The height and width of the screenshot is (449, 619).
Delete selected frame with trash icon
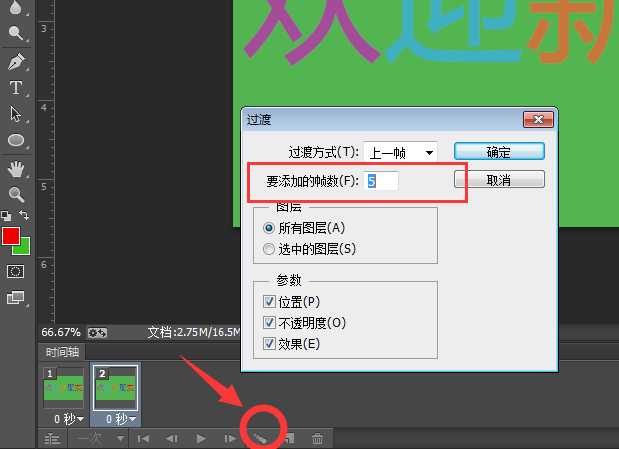317,438
